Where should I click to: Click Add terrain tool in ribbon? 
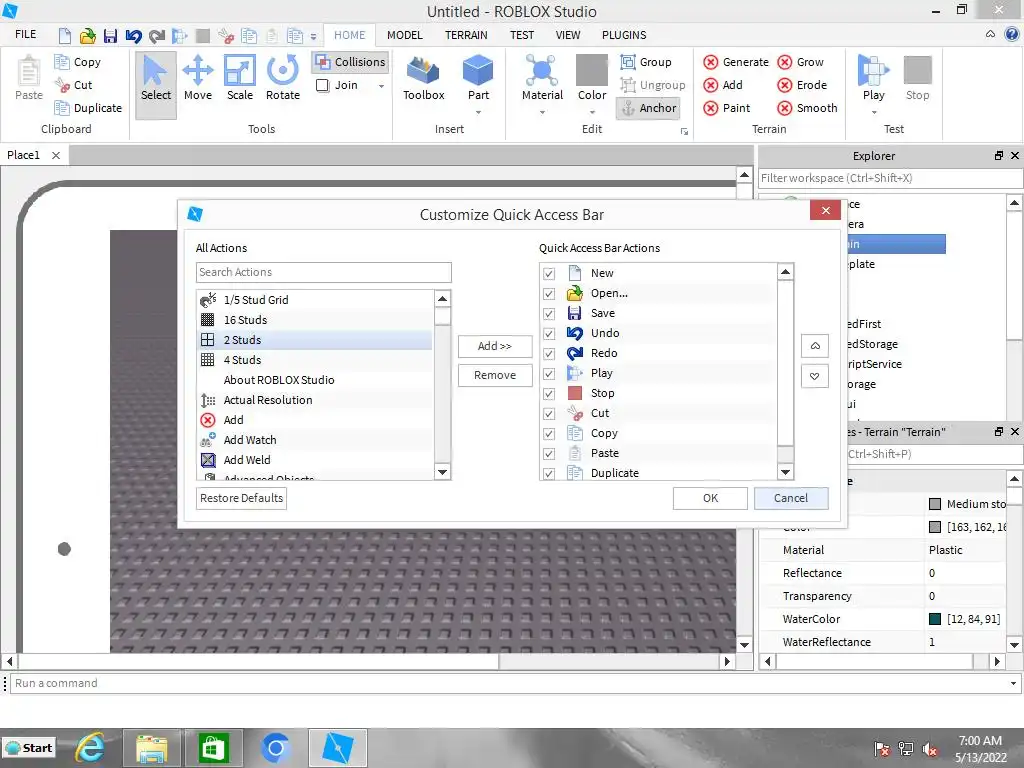click(722, 85)
